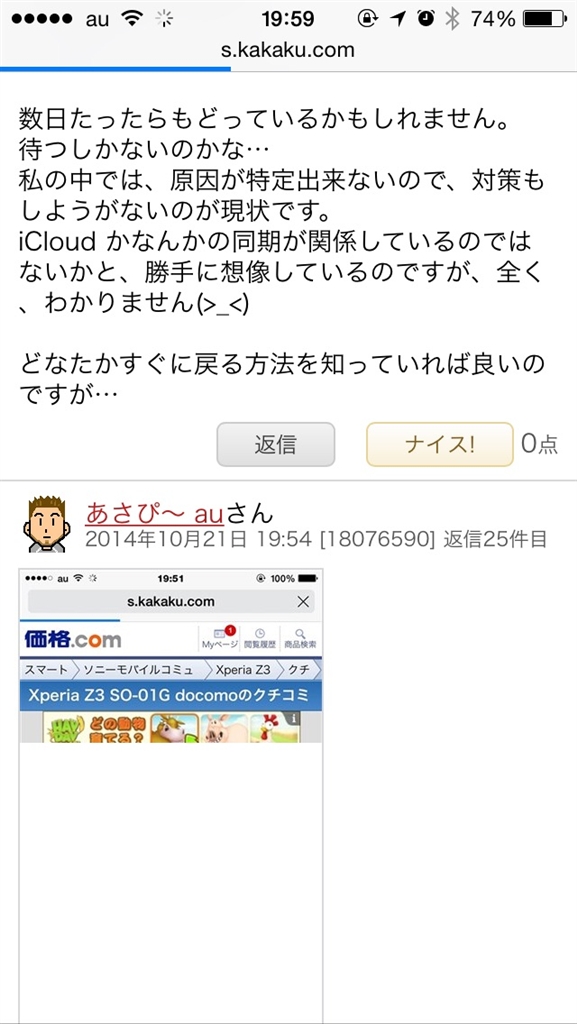577x1024 pixels.
Task: Tap the 商品検索 search icon in thumbnail
Action: pyautogui.click(x=300, y=638)
